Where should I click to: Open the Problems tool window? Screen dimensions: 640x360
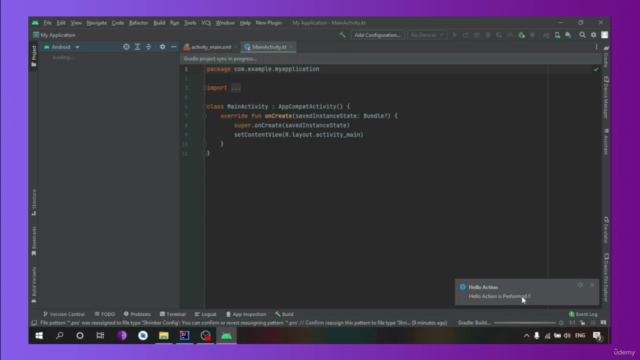[x=137, y=314]
